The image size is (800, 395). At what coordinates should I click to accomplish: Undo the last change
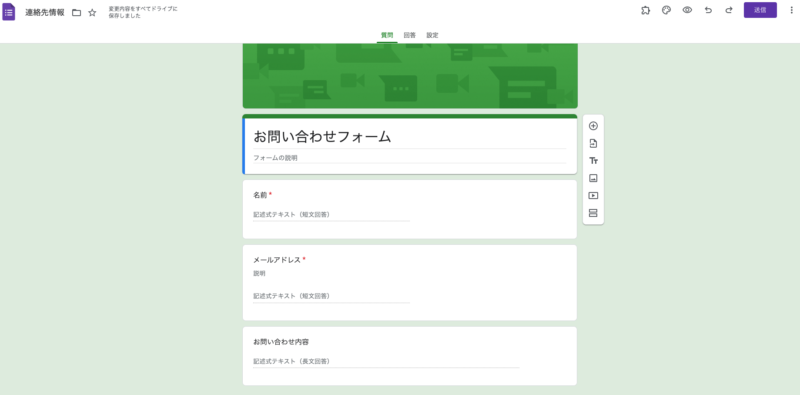pos(708,10)
